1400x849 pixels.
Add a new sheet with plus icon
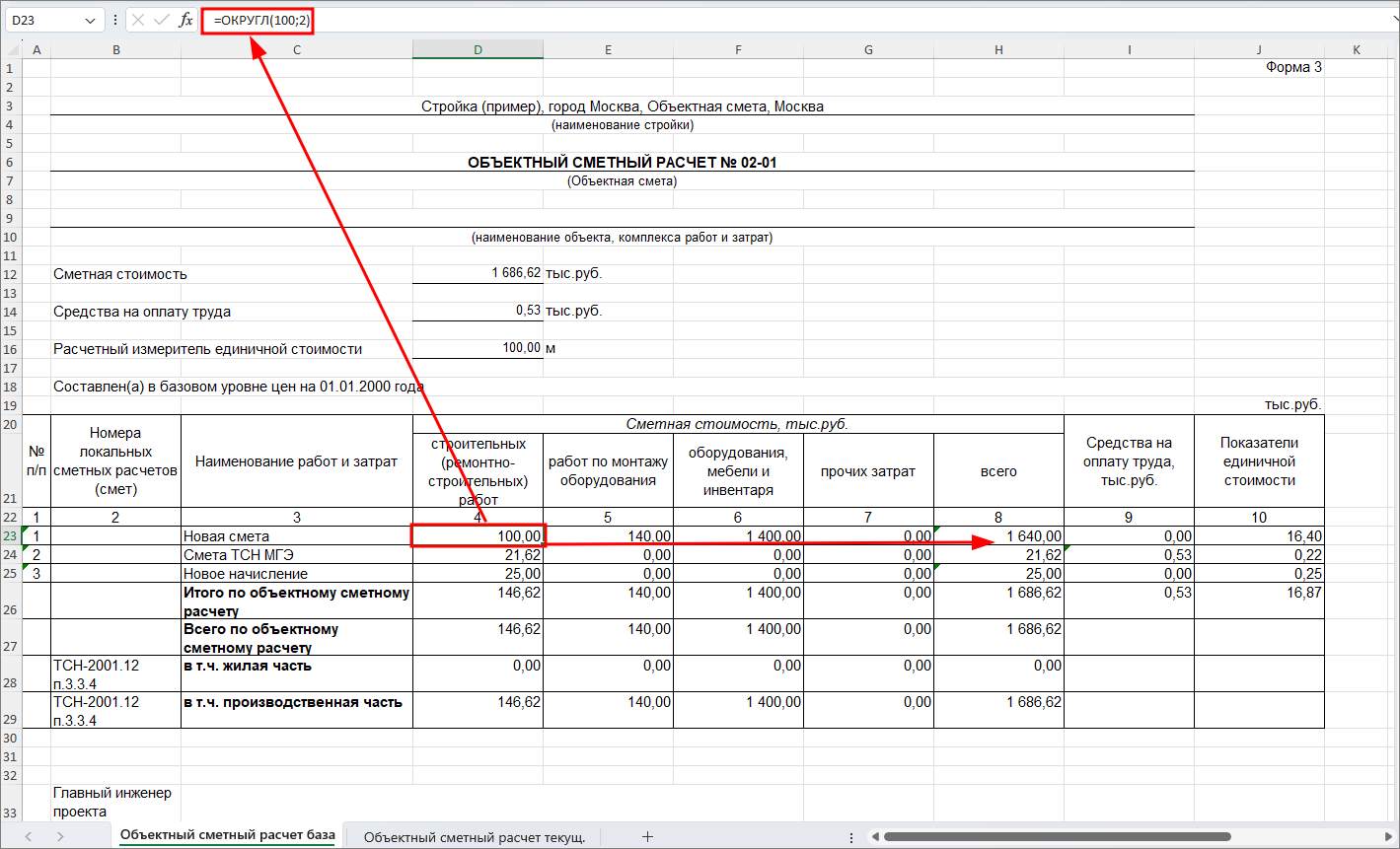tap(647, 836)
